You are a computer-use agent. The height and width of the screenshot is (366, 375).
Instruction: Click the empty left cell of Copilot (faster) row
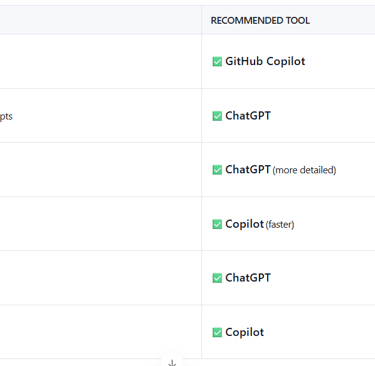click(x=100, y=224)
